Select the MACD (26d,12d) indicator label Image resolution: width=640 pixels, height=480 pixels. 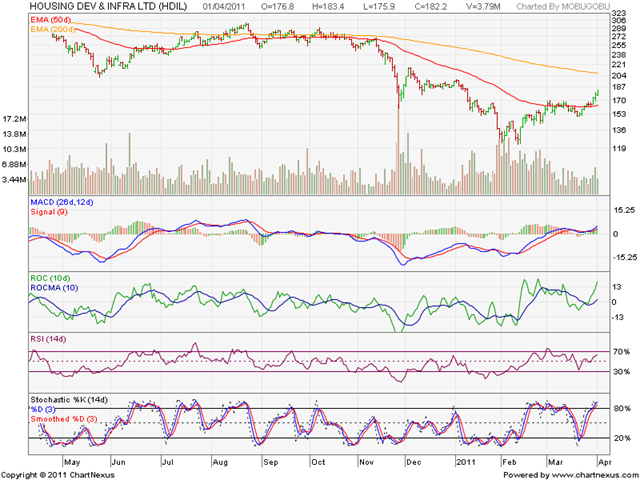[x=62, y=202]
